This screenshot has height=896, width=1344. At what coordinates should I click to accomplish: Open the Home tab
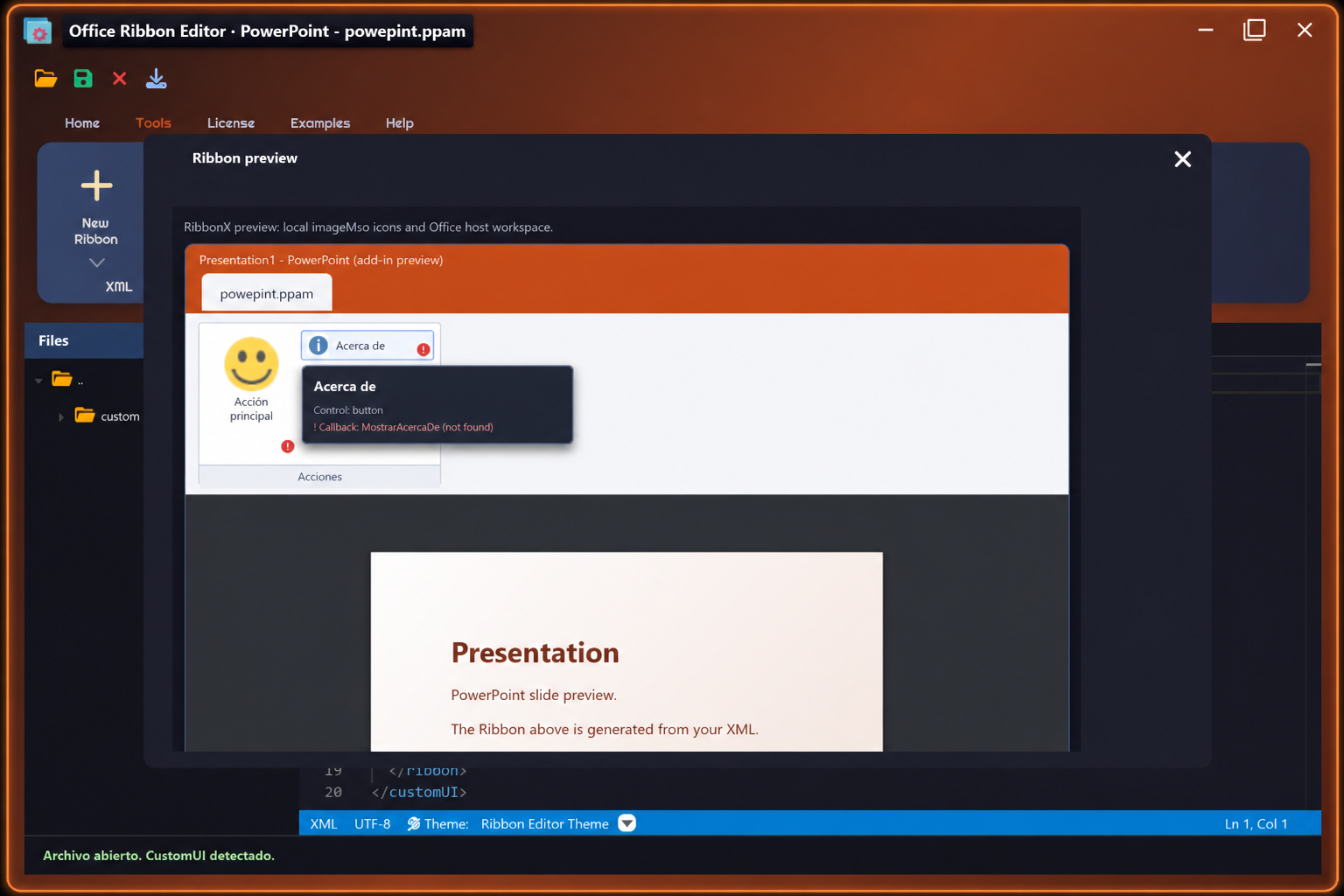82,123
